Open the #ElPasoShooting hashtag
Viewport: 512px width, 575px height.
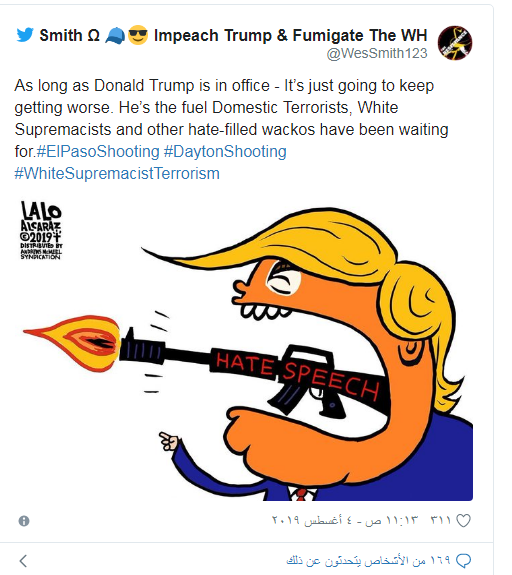(x=98, y=151)
